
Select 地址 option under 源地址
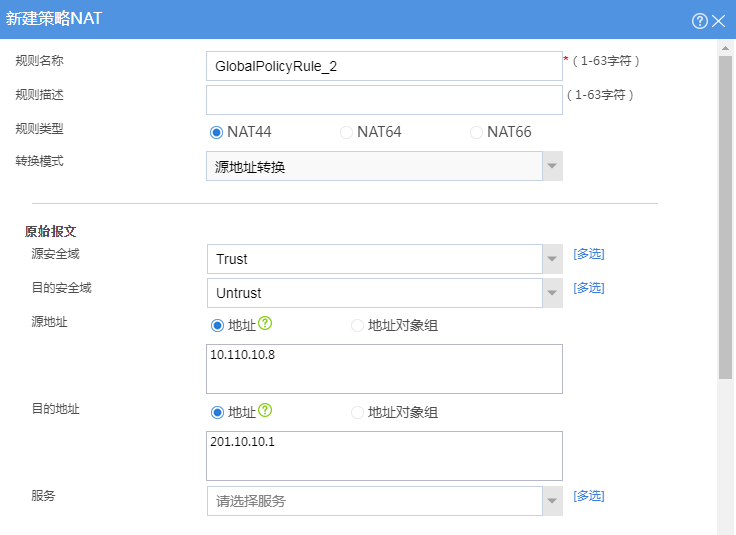point(216,325)
